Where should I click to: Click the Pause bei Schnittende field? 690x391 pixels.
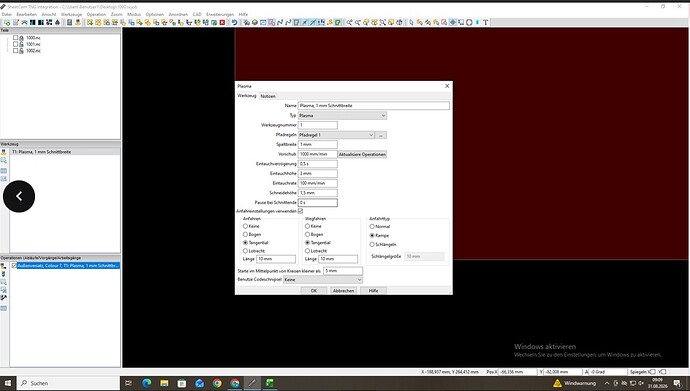318,203
